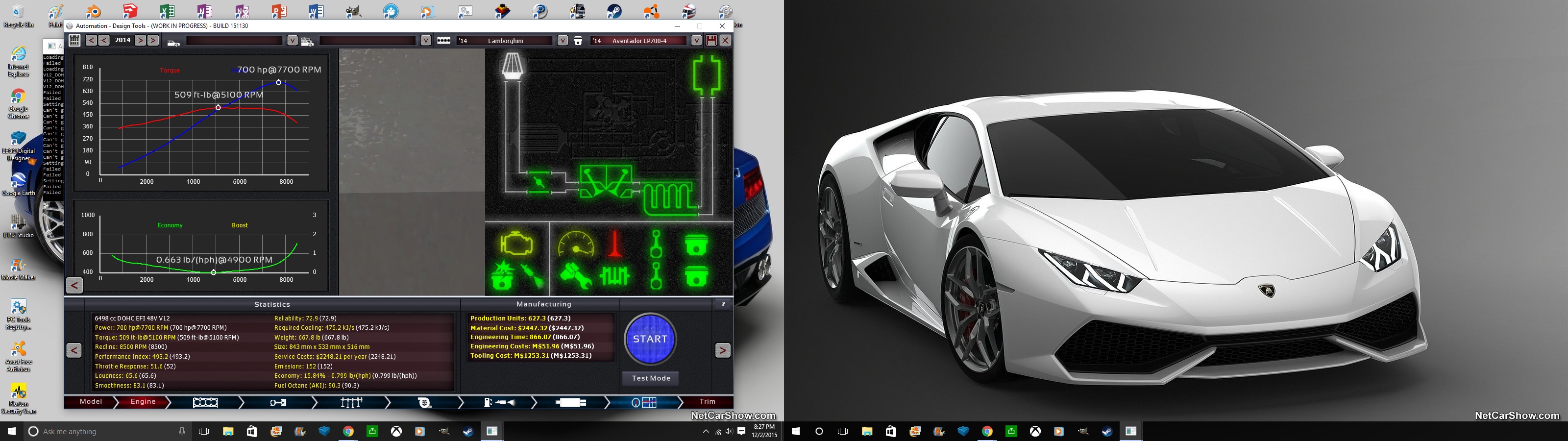Click the hand-with-wrench service icon
This screenshot has height=441, width=1568.
(x=575, y=276)
